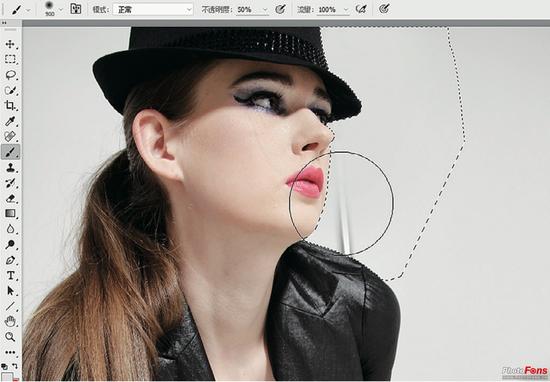Select the Eyedropper tool

pyautogui.click(x=10, y=121)
